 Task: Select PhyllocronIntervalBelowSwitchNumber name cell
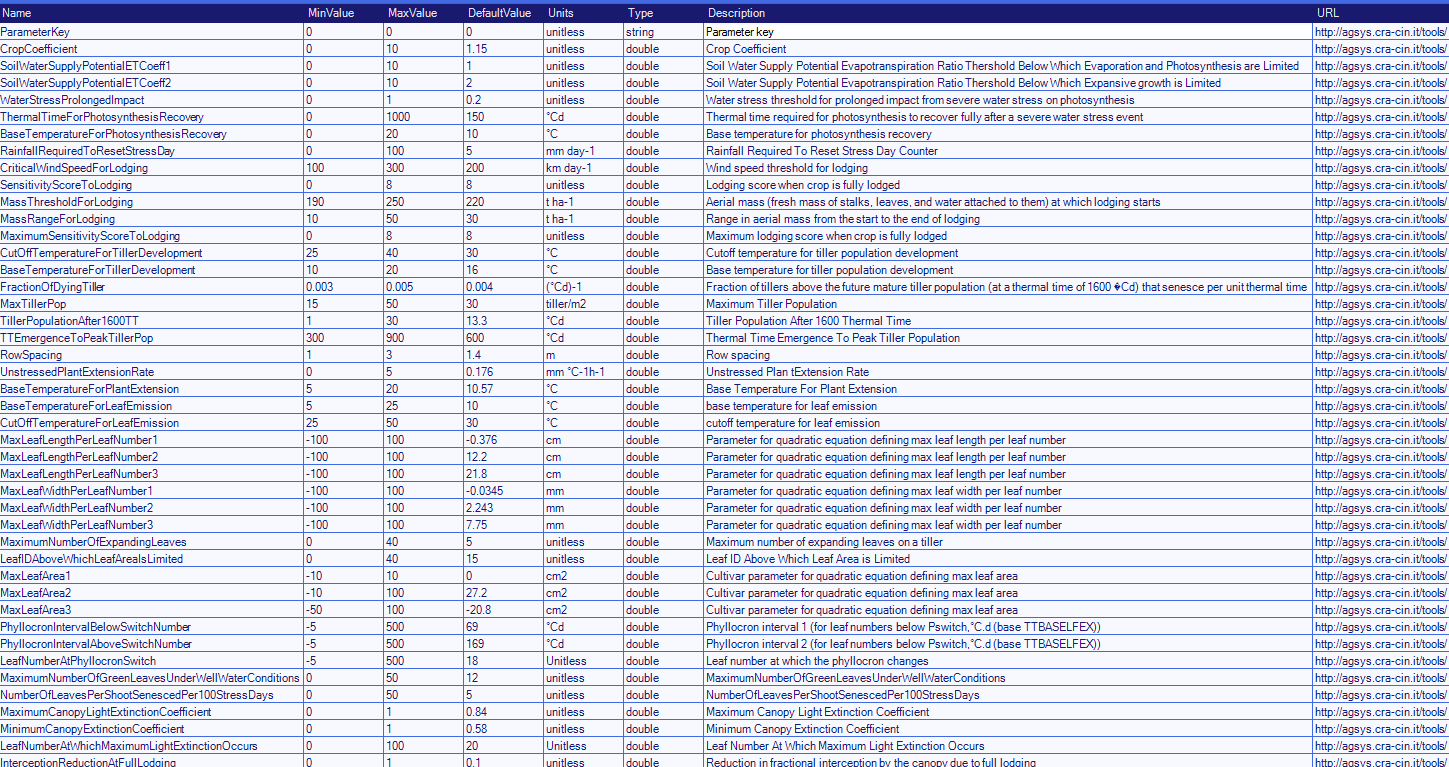click(x=152, y=627)
